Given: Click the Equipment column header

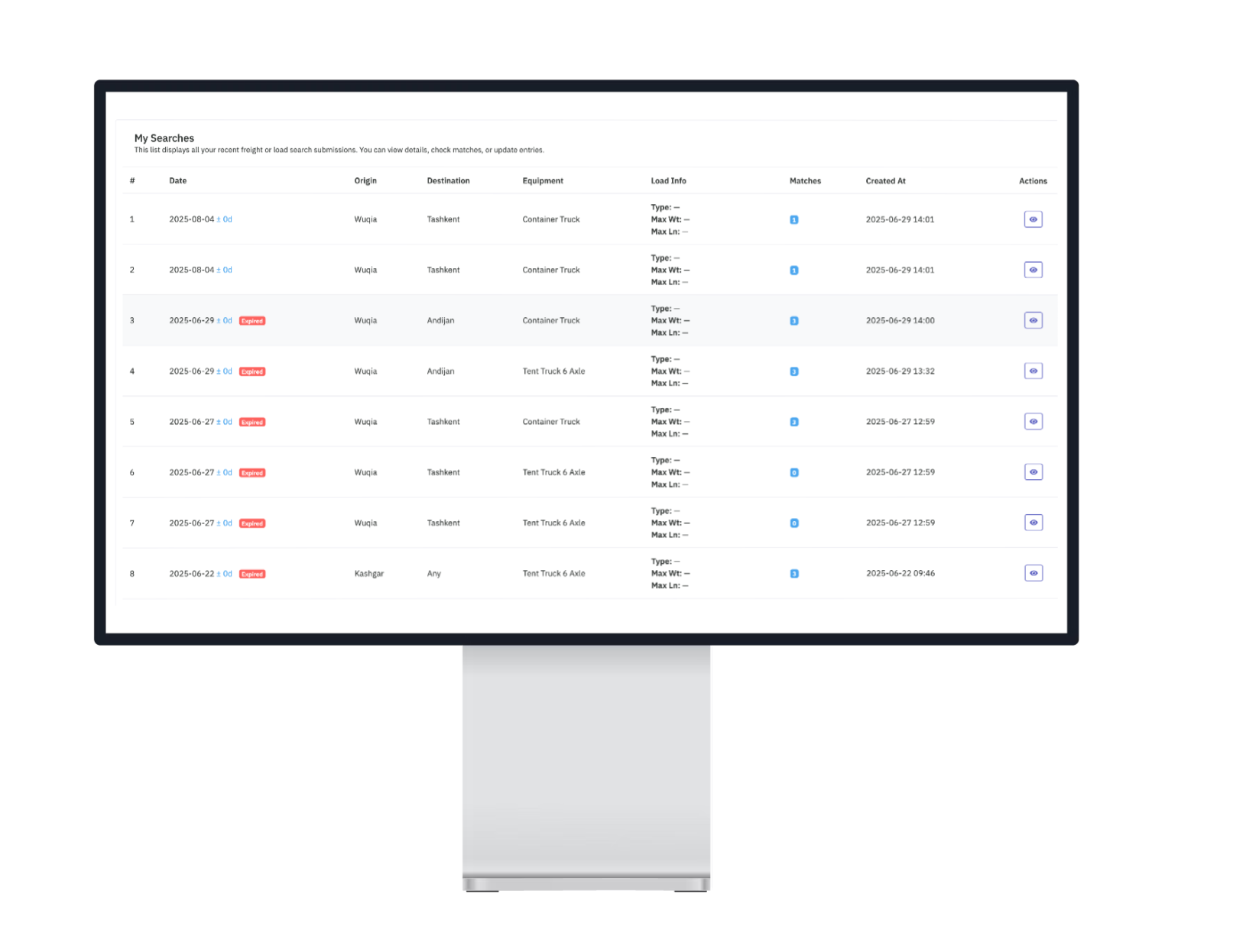Looking at the screenshot, I should tap(543, 181).
